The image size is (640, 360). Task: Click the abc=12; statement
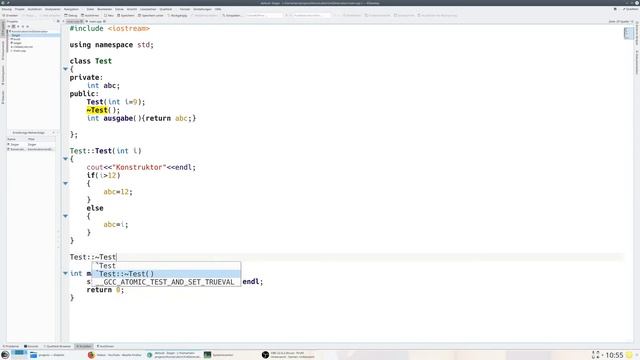pyautogui.click(x=118, y=191)
